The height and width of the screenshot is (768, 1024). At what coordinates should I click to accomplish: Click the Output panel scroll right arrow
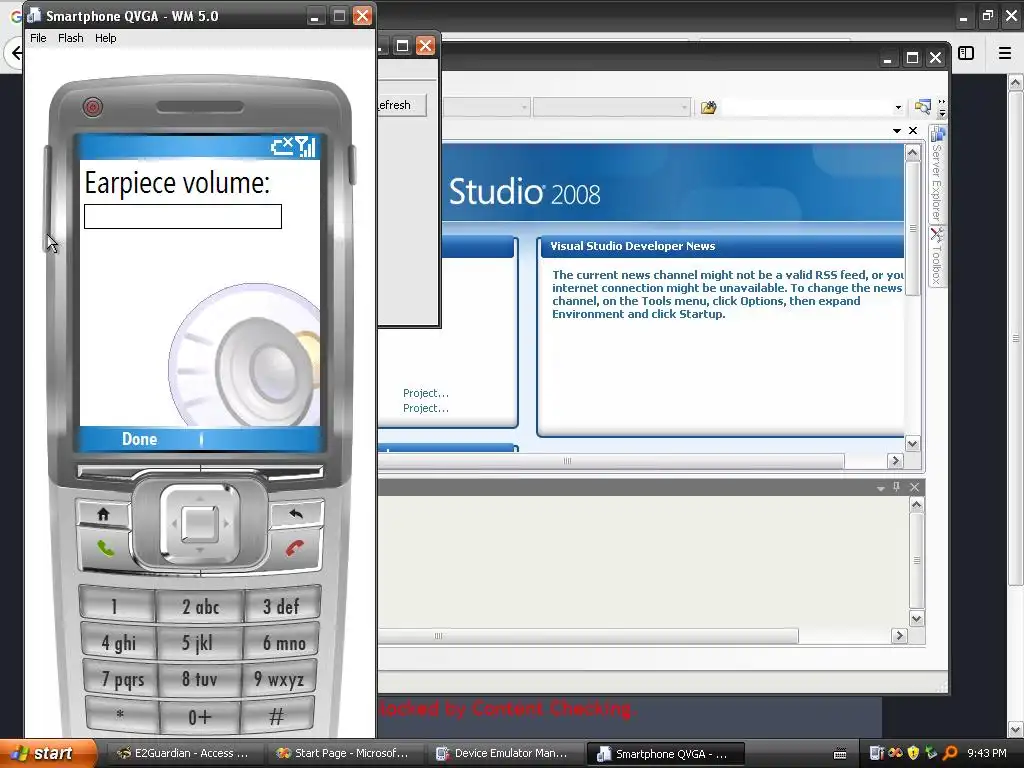pyautogui.click(x=899, y=635)
